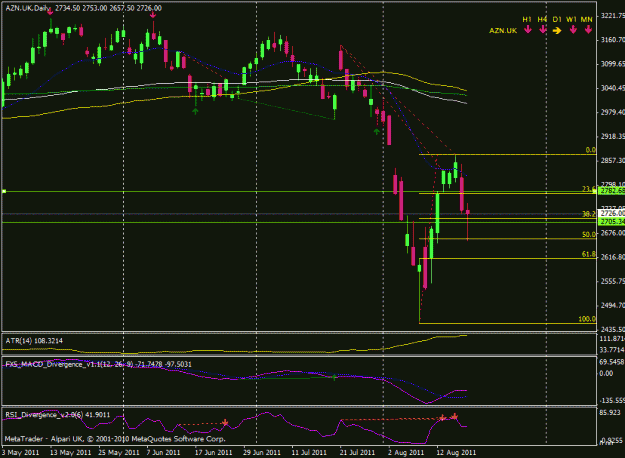
Task: Click the Fibonacci 0.0 level label
Action: [x=591, y=150]
